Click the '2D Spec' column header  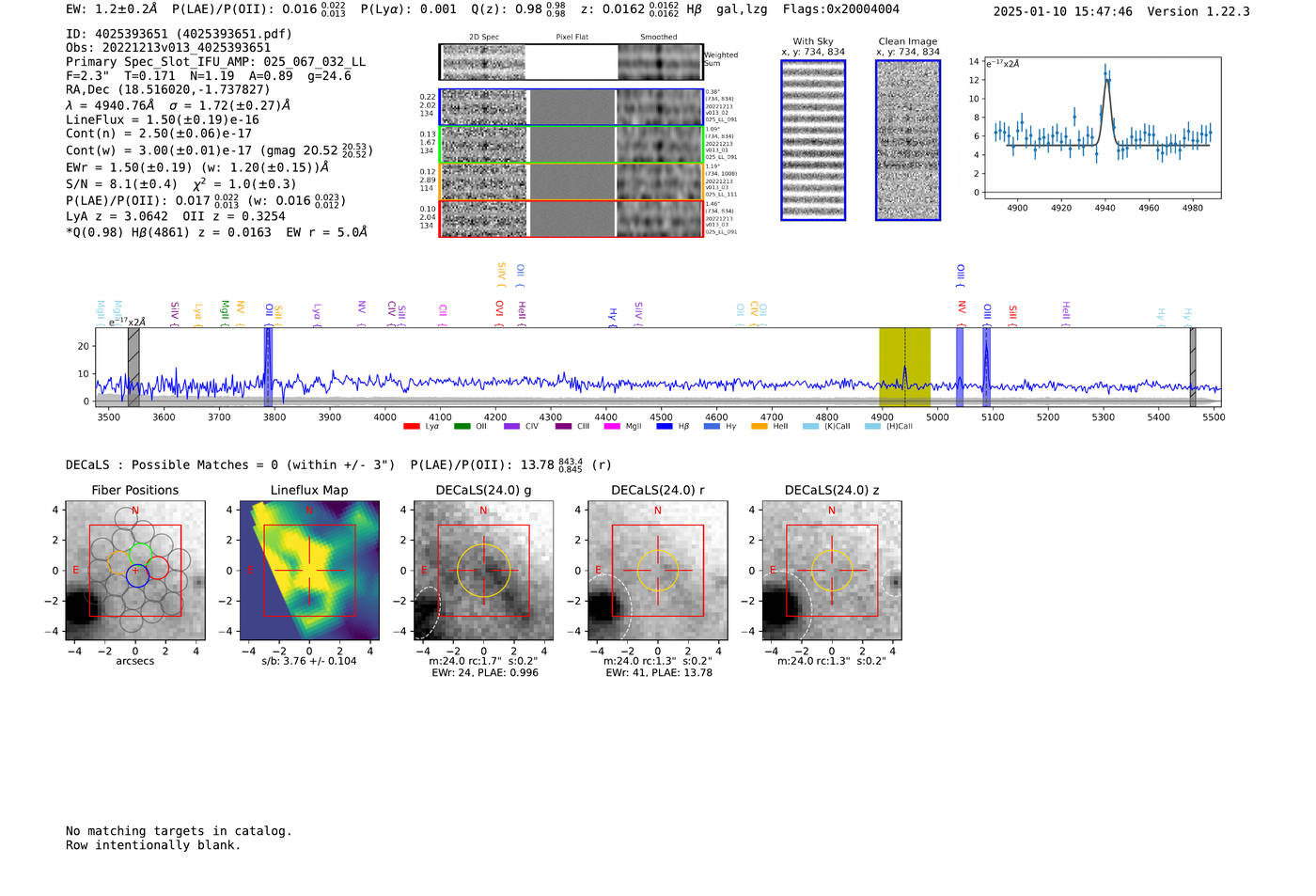[x=484, y=38]
